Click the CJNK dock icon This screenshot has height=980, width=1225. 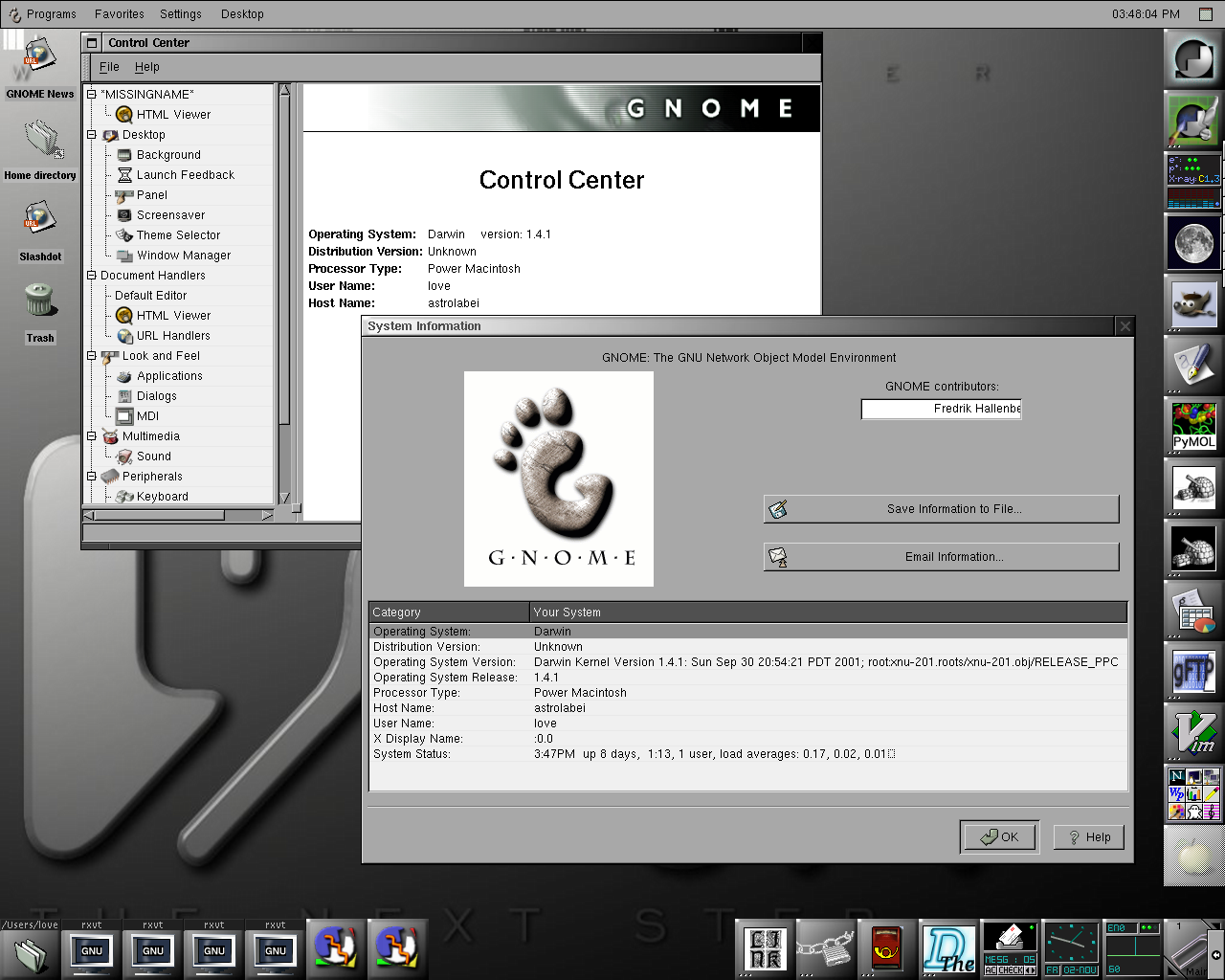point(766,949)
